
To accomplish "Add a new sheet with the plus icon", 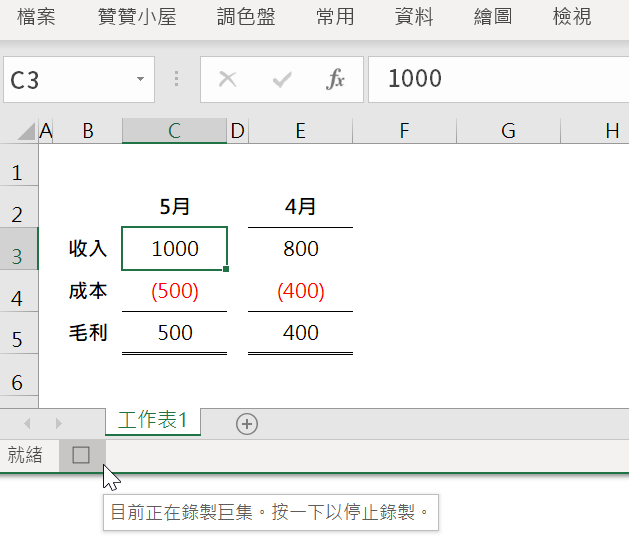I will [247, 424].
